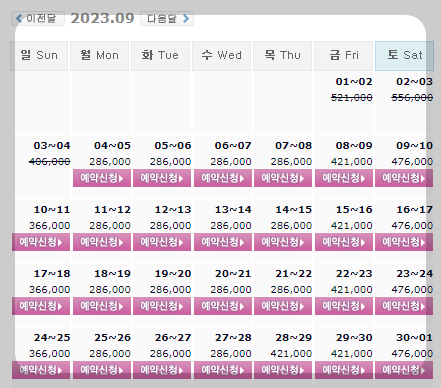Request reservation for 30~01

(404, 370)
